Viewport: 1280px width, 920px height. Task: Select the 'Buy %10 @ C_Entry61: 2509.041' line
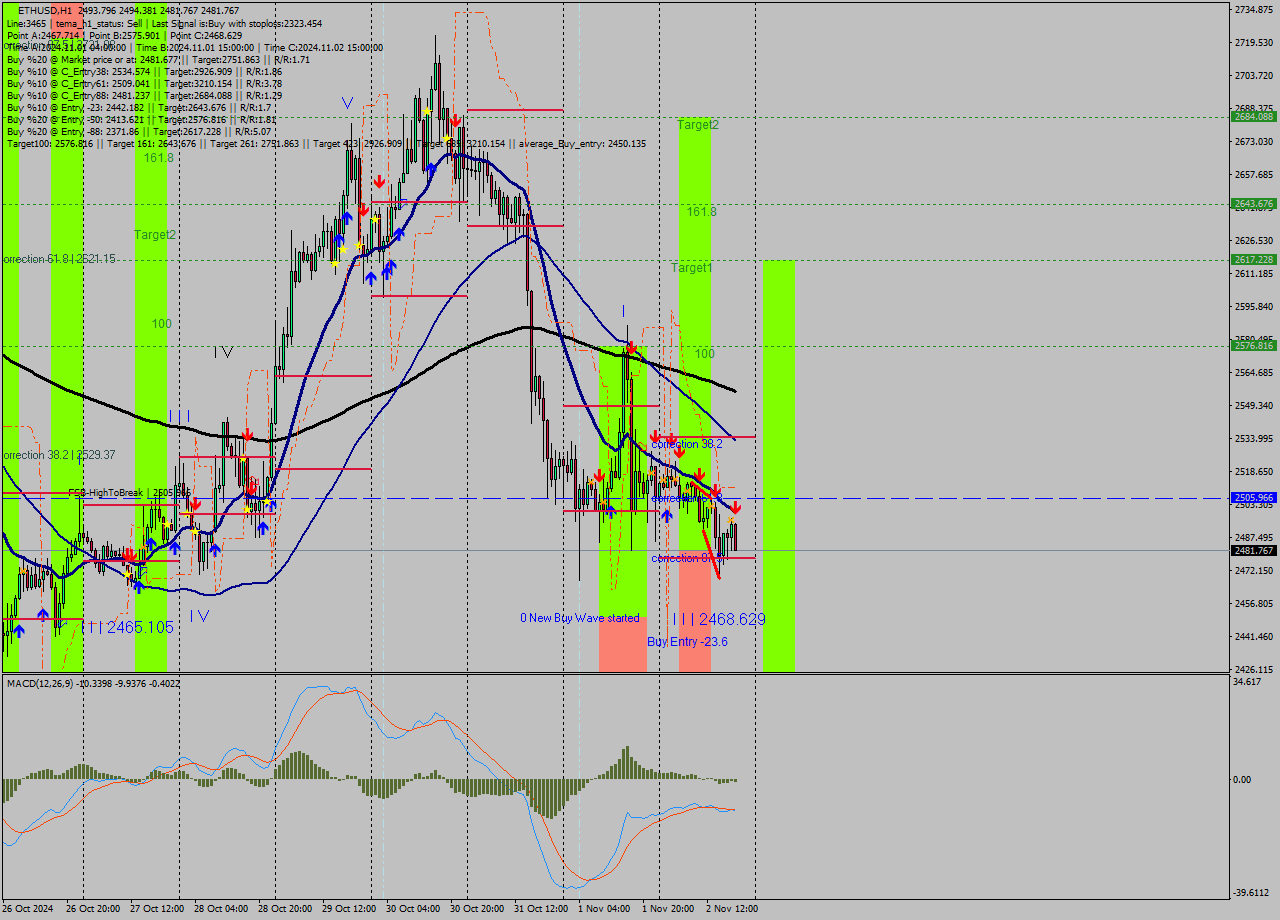coord(144,83)
